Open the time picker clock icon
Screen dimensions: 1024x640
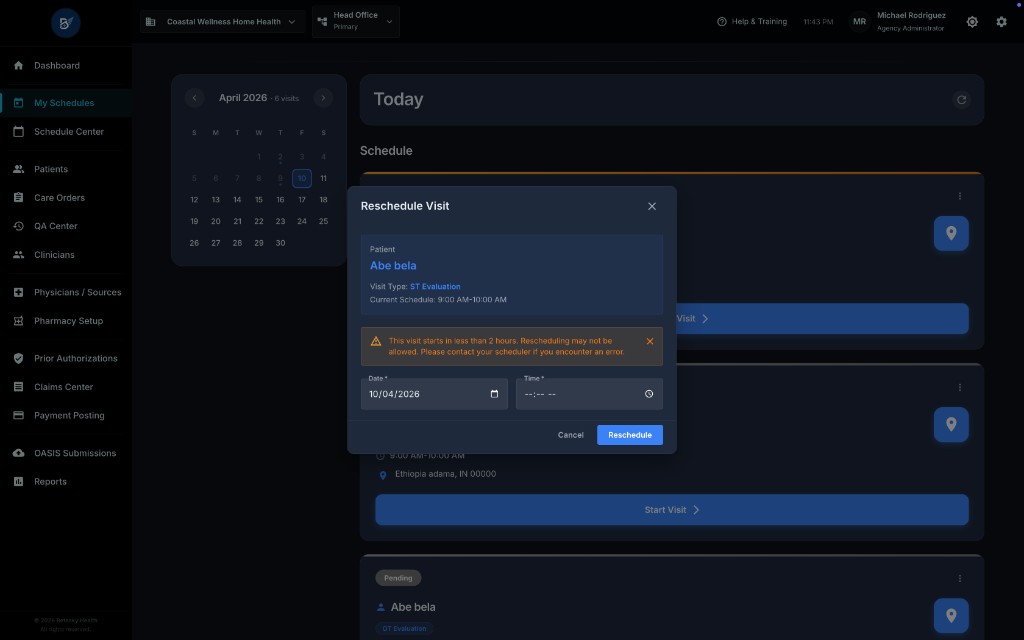tap(649, 394)
